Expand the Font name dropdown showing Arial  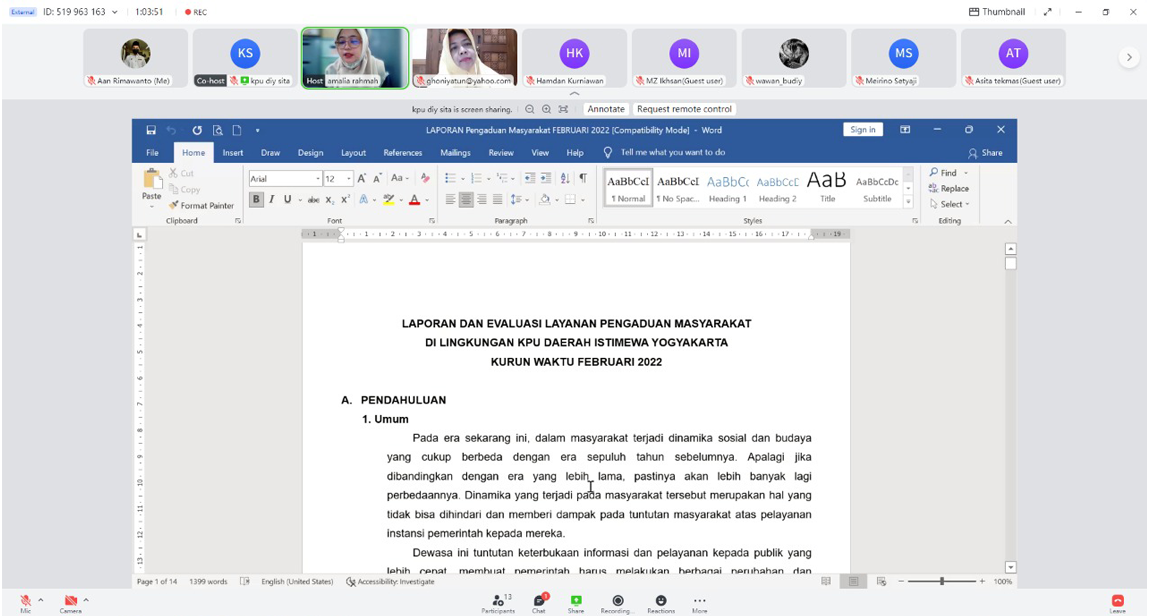pos(318,179)
